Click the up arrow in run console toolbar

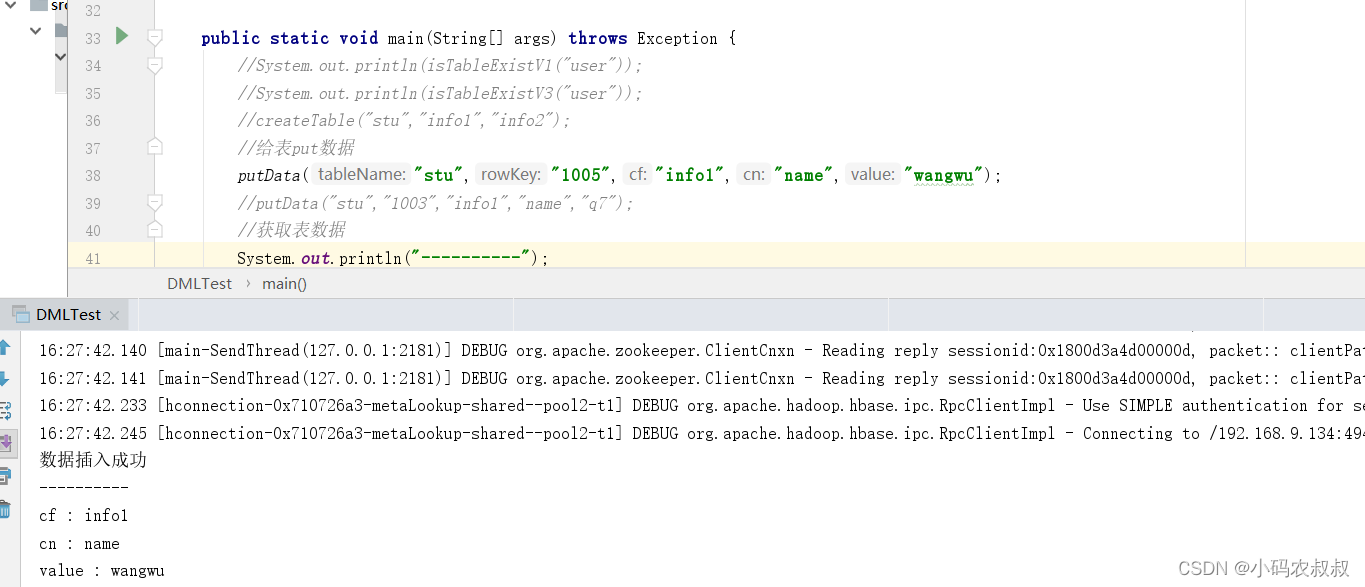tap(4, 348)
